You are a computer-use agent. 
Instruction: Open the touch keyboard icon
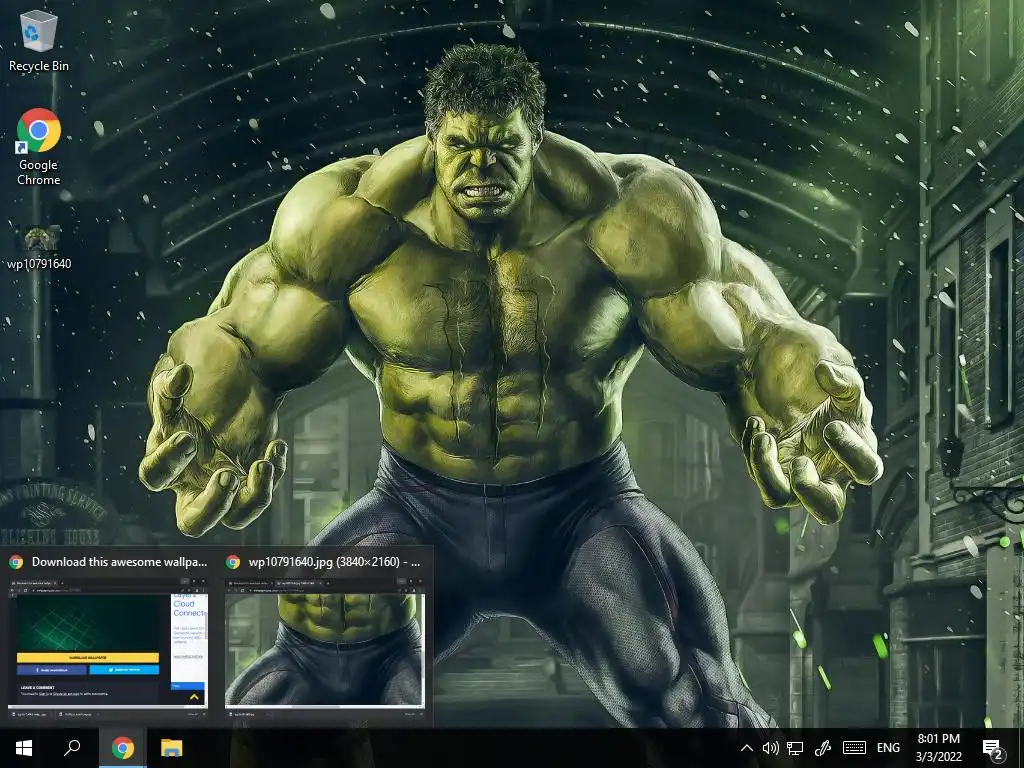[854, 748]
